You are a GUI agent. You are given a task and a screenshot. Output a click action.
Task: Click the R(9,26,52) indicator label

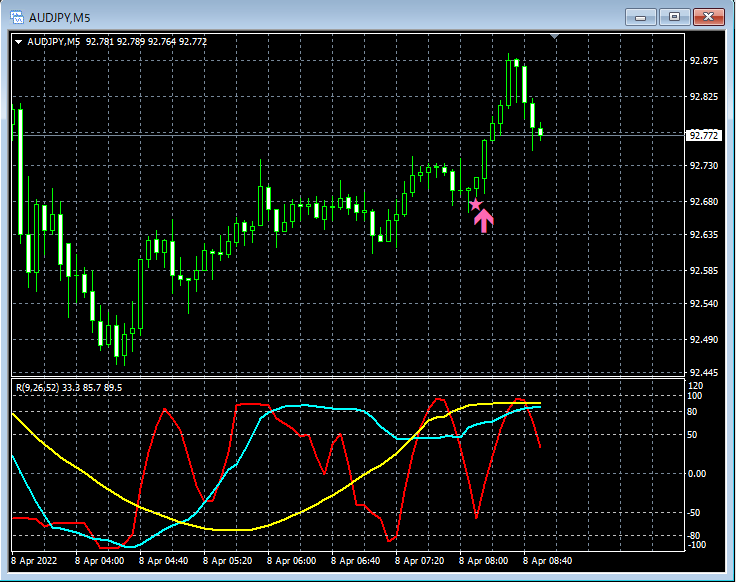tap(69, 388)
